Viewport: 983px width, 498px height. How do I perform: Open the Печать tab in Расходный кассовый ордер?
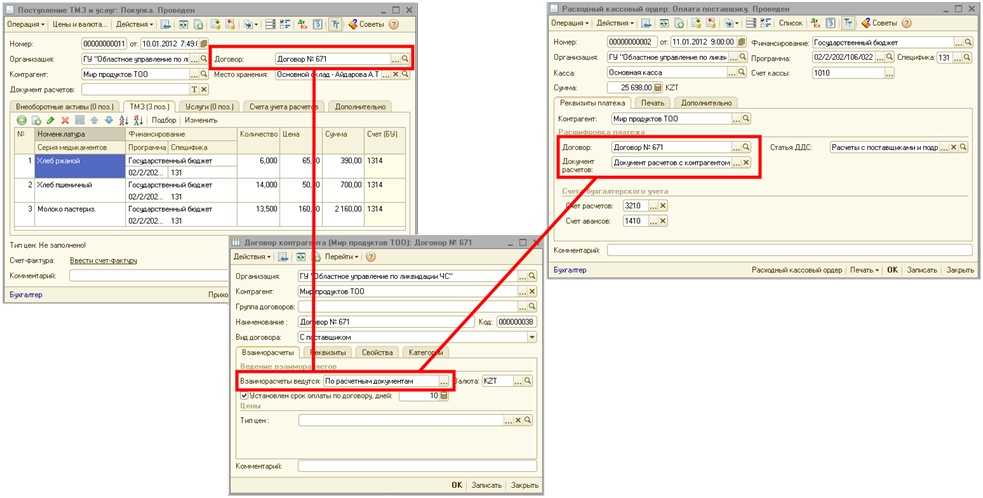click(x=652, y=102)
